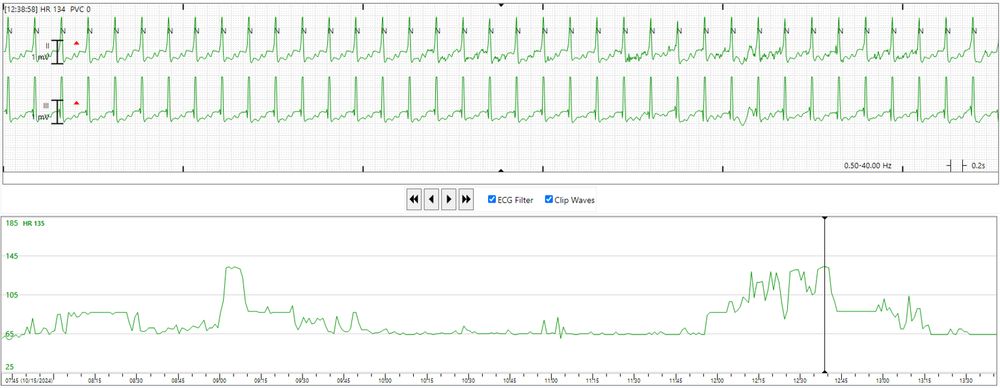Click the red triangle on the lead II strip
Screen dimensions: 1000x388
tap(77, 43)
